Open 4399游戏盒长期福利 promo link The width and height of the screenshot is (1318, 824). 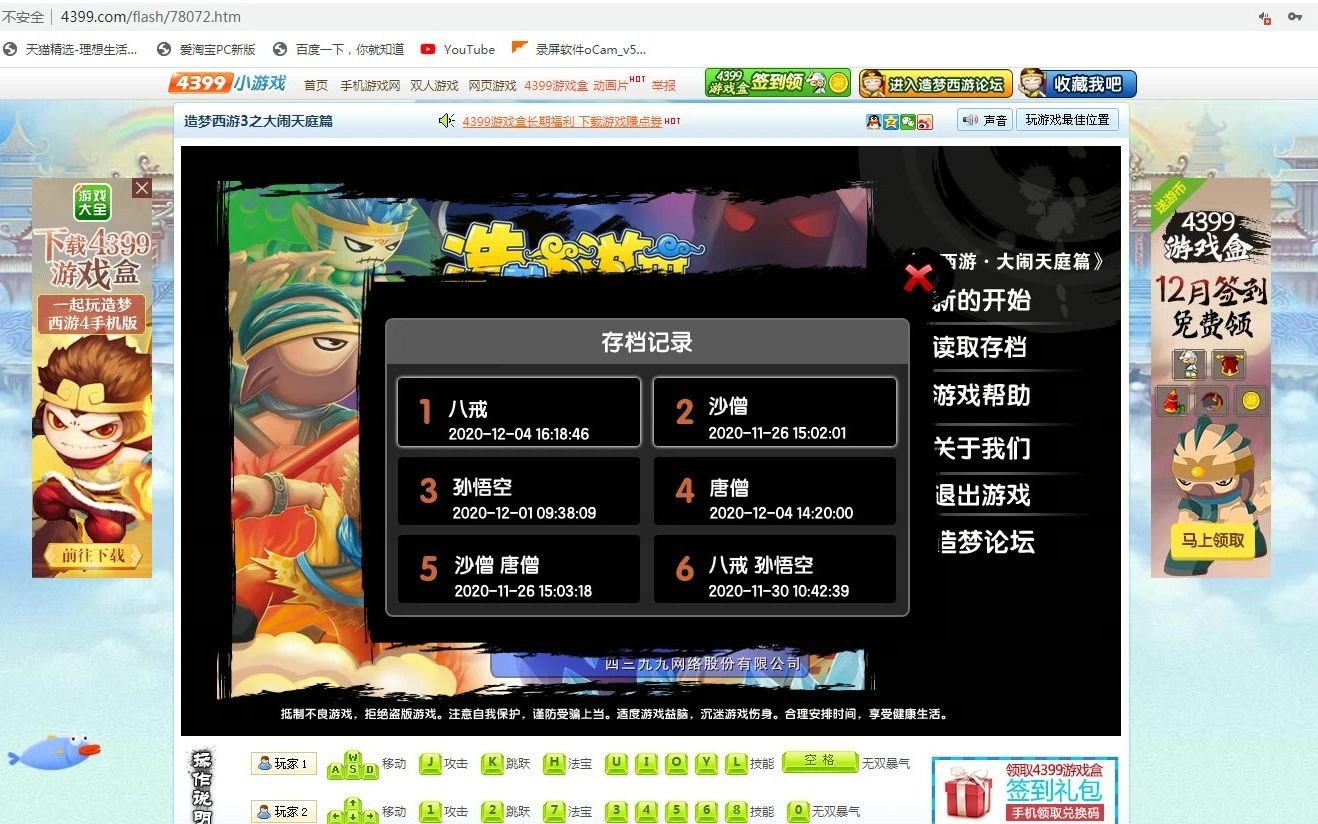[562, 121]
